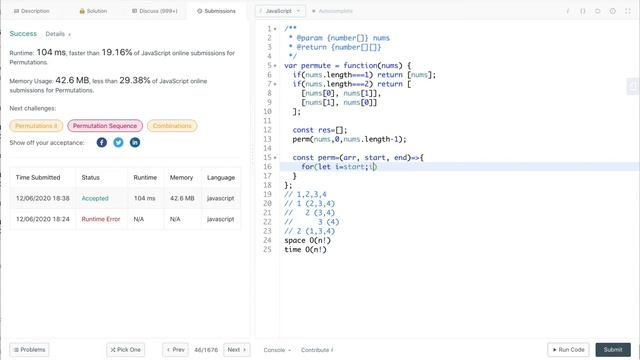The height and width of the screenshot is (360, 640).
Task: Click the '46/1676' problem counter
Action: (x=206, y=350)
